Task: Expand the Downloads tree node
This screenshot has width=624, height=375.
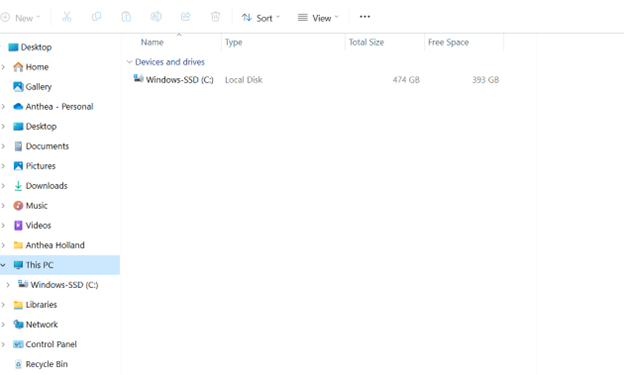Action: (x=3, y=186)
